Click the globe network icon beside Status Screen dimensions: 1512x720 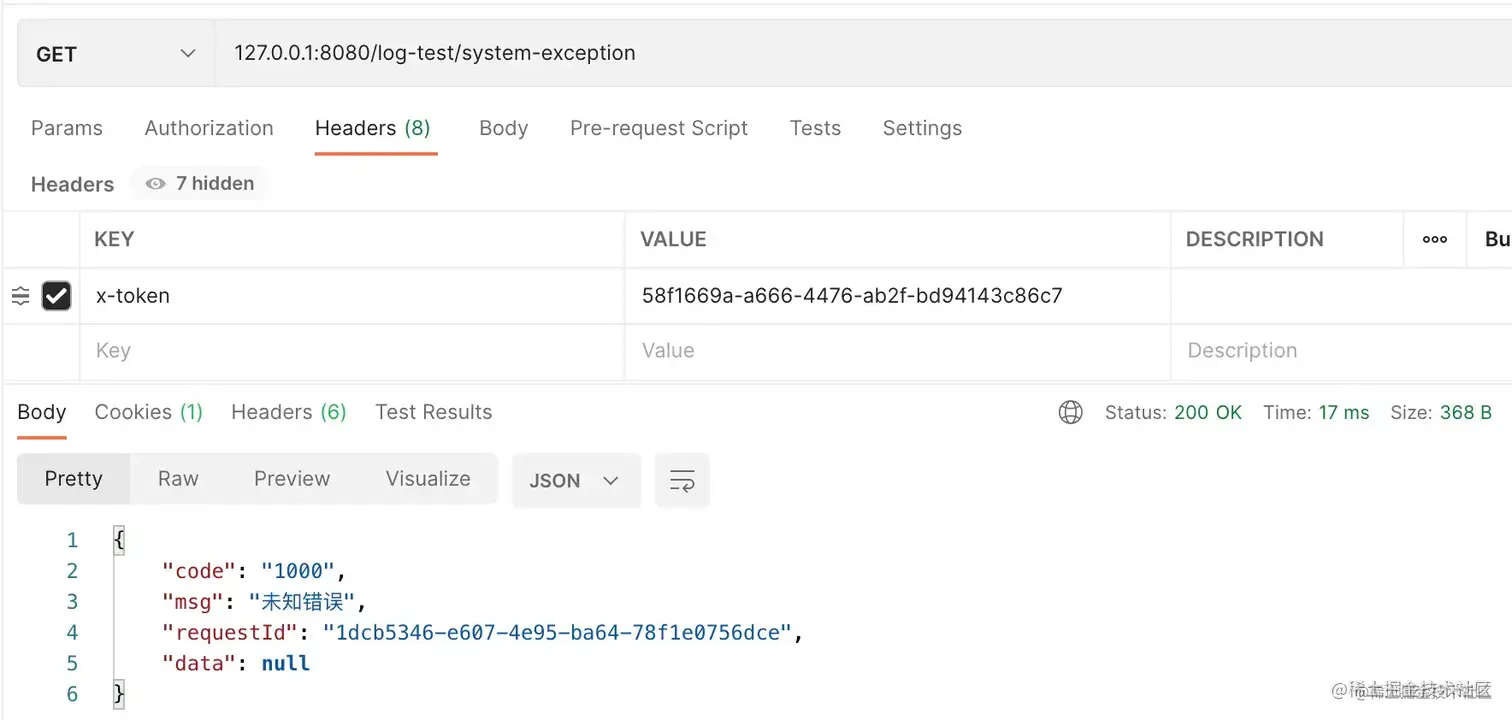(x=1070, y=413)
